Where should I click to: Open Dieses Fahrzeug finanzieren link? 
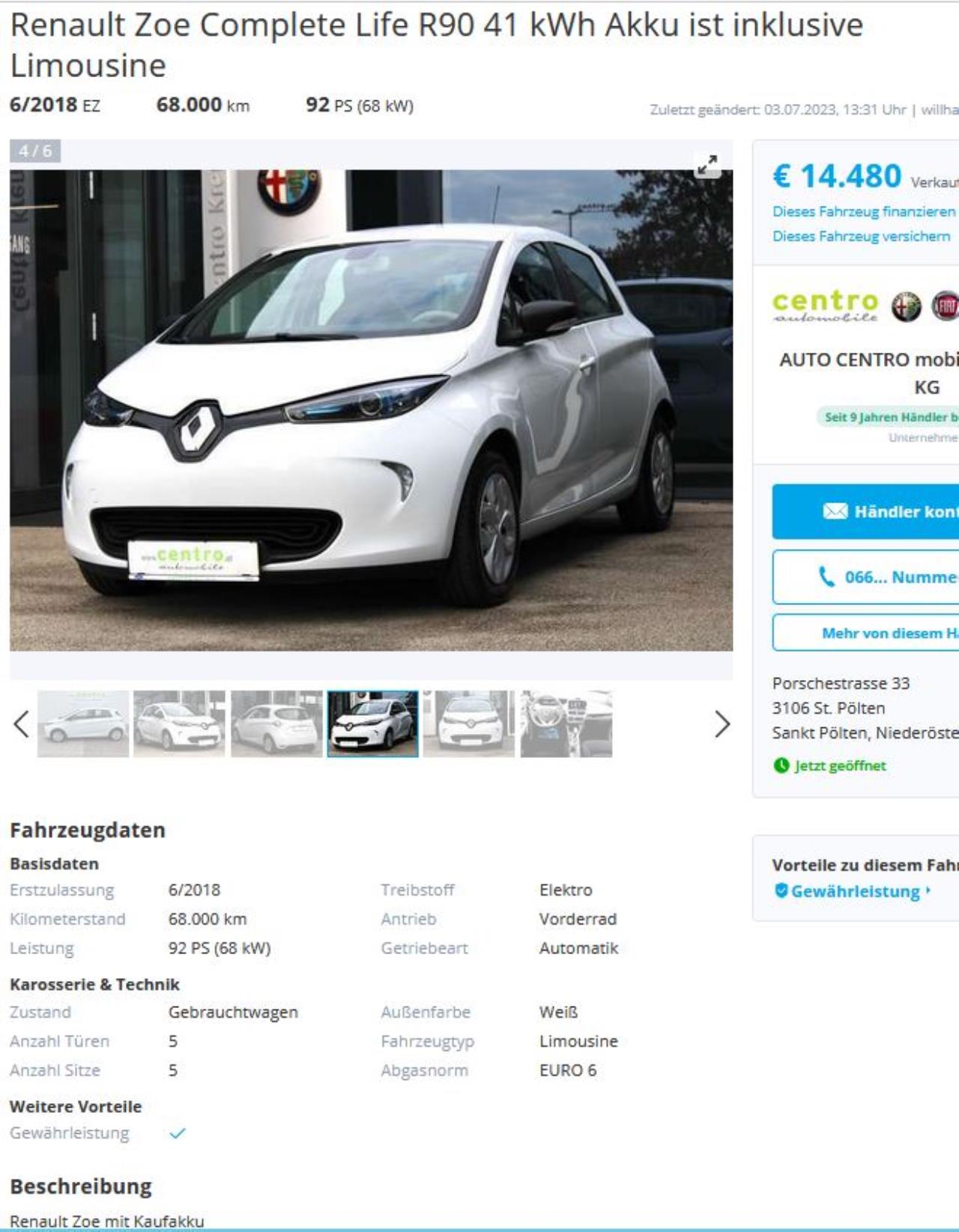pos(864,211)
